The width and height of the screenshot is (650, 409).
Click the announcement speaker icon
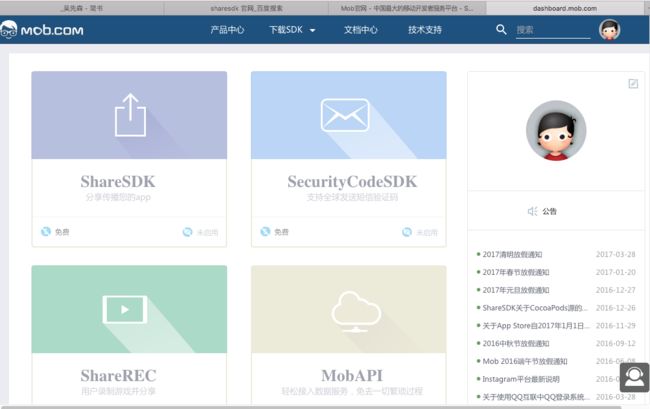pyautogui.click(x=532, y=211)
